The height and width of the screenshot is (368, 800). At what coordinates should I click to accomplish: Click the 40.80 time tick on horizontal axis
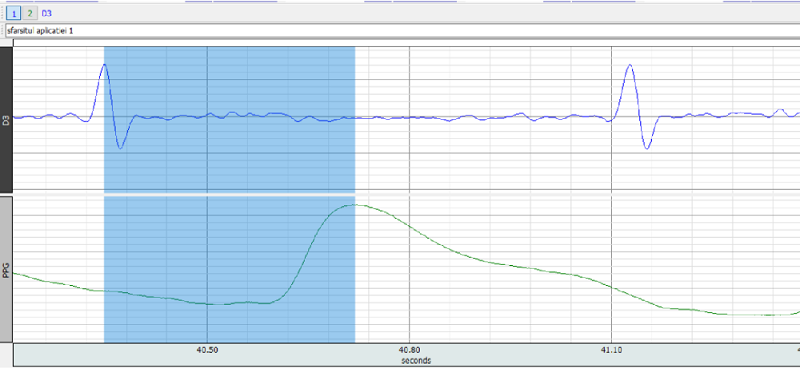click(x=409, y=350)
